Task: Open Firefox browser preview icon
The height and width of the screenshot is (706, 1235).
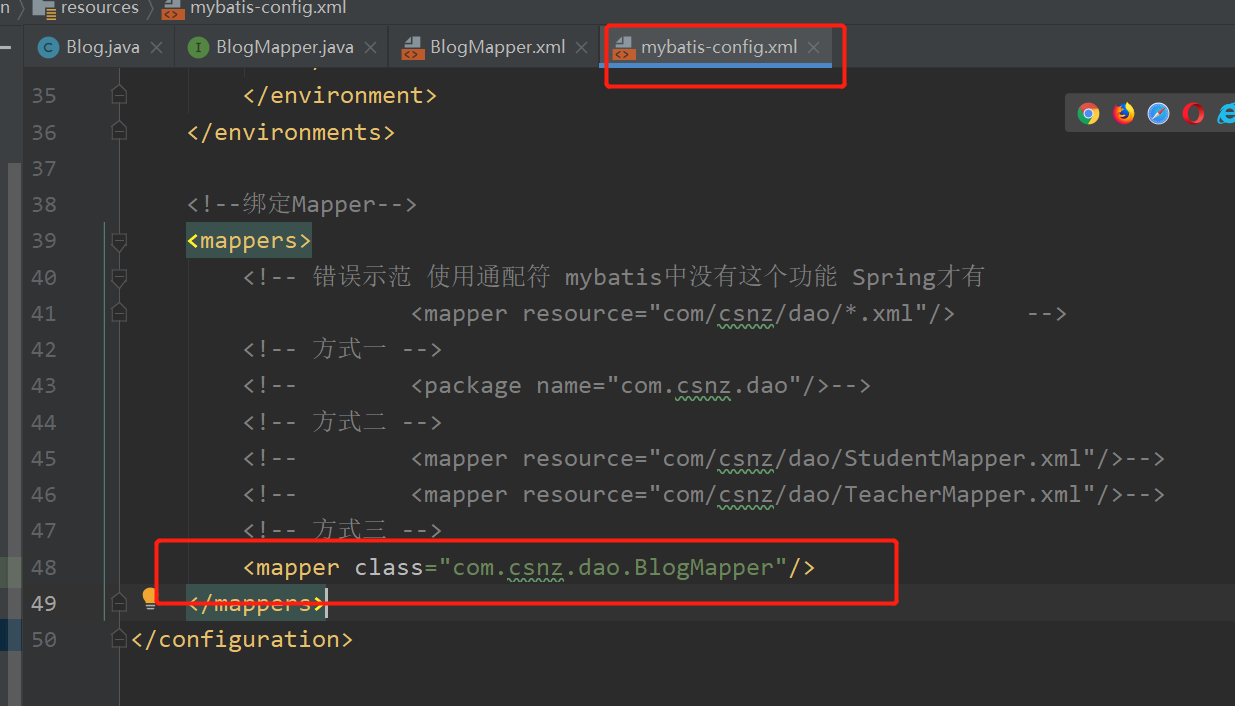Action: [1124, 114]
